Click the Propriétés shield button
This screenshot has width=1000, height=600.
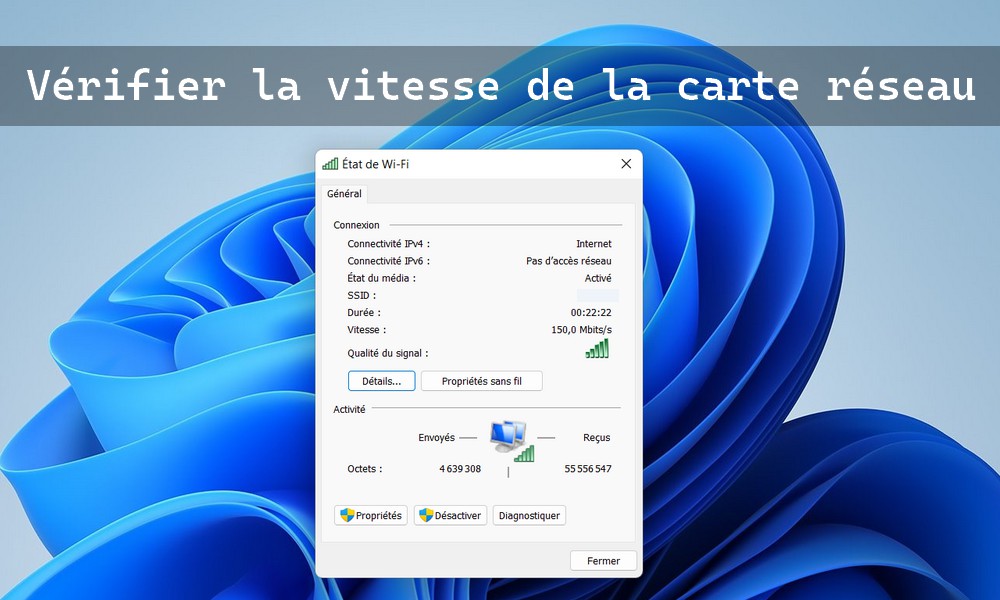point(371,515)
